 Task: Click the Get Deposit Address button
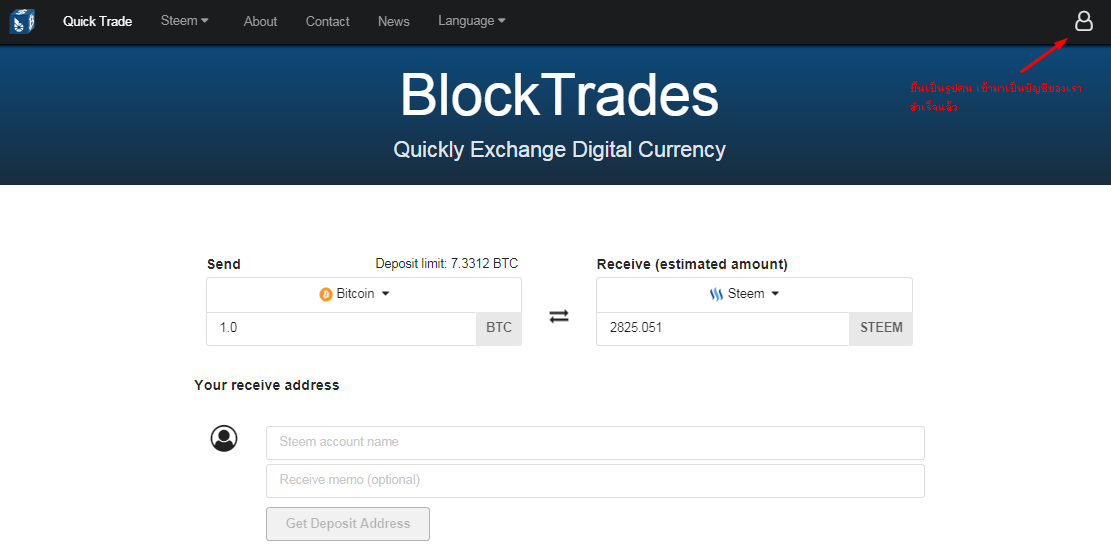[x=348, y=524]
